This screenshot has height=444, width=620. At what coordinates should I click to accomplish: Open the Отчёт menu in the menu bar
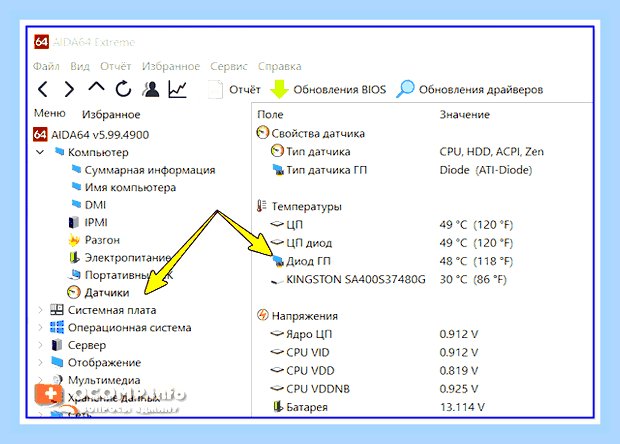115,66
